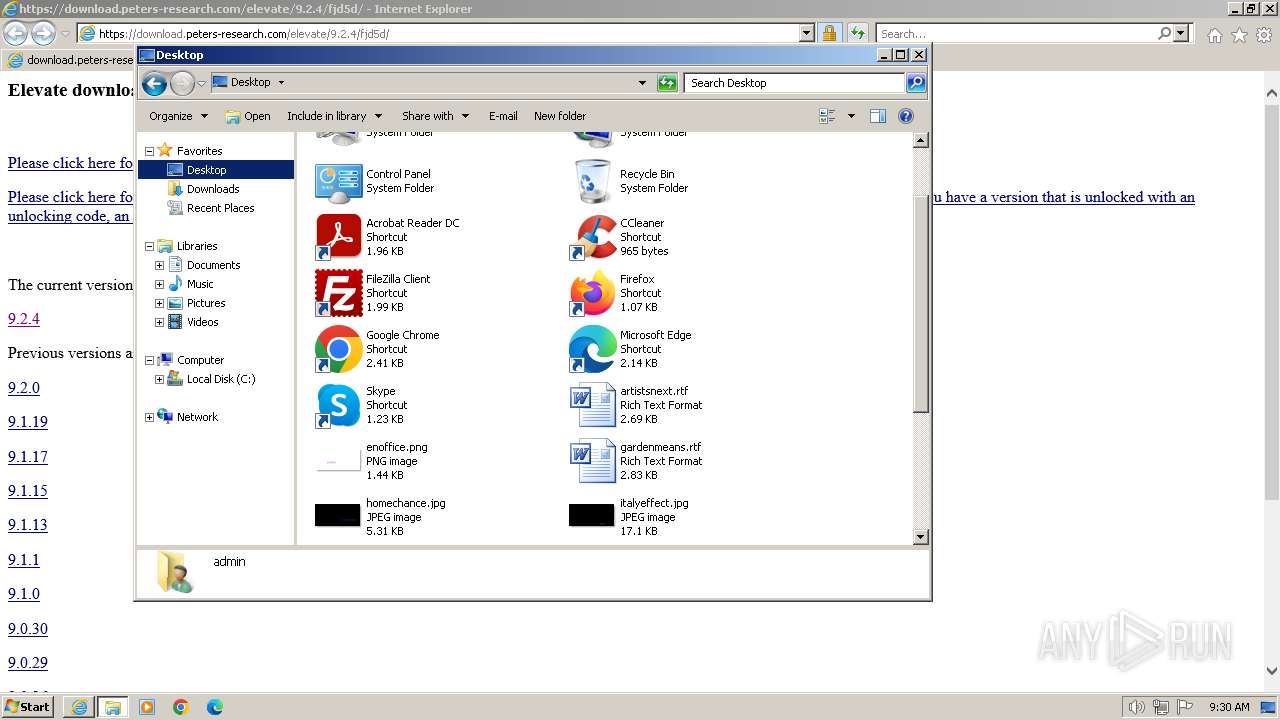Click the Explorer refresh button
The image size is (1280, 720).
[x=667, y=83]
